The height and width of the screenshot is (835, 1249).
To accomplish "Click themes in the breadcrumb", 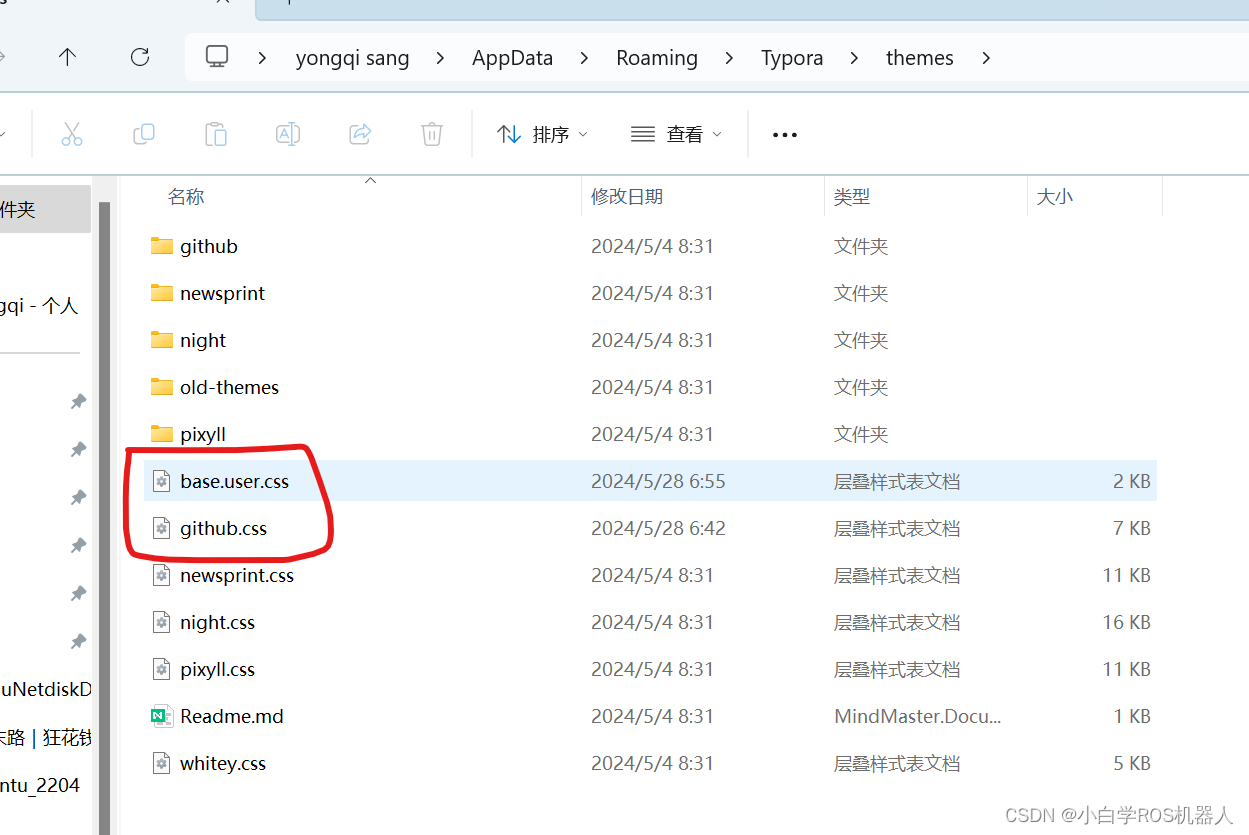I will pyautogui.click(x=920, y=58).
